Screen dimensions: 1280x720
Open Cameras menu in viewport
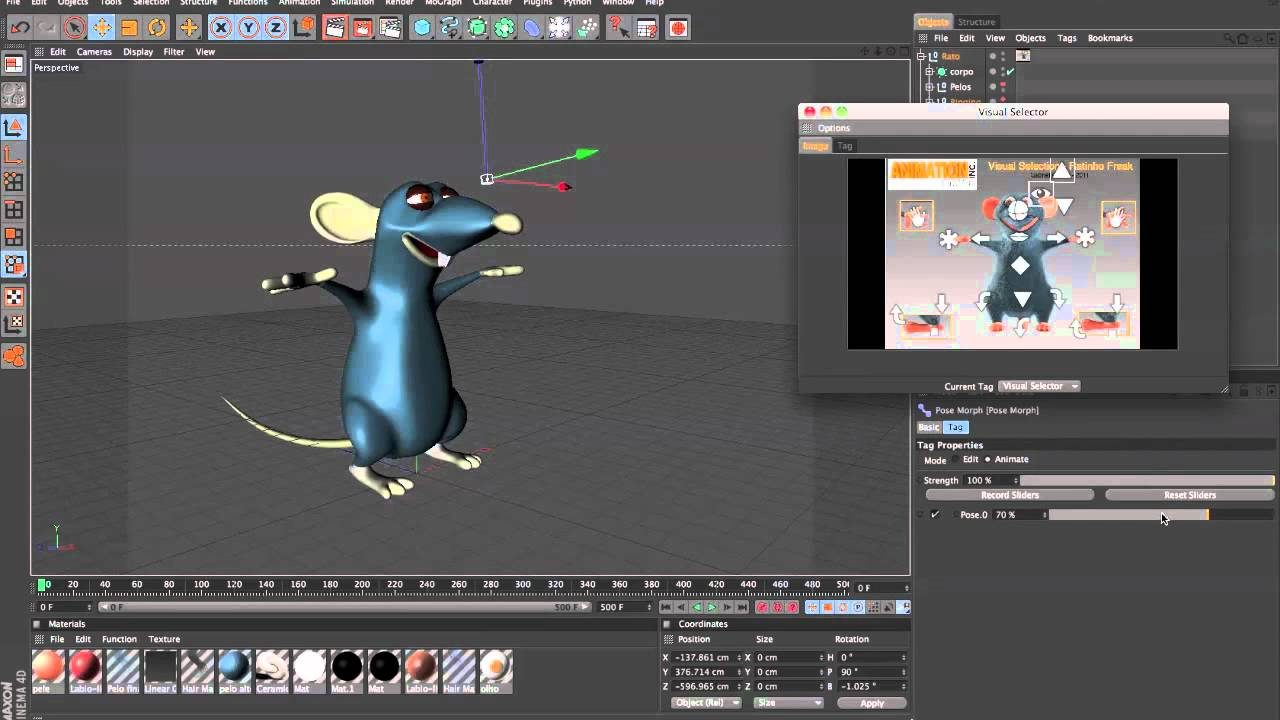(94, 52)
